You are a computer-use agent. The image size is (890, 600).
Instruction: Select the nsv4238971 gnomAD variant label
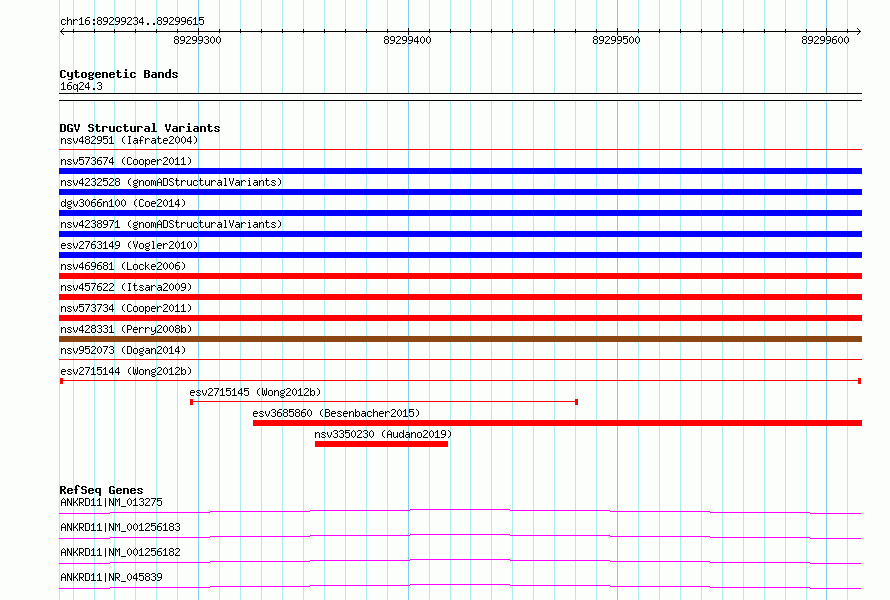tap(171, 224)
